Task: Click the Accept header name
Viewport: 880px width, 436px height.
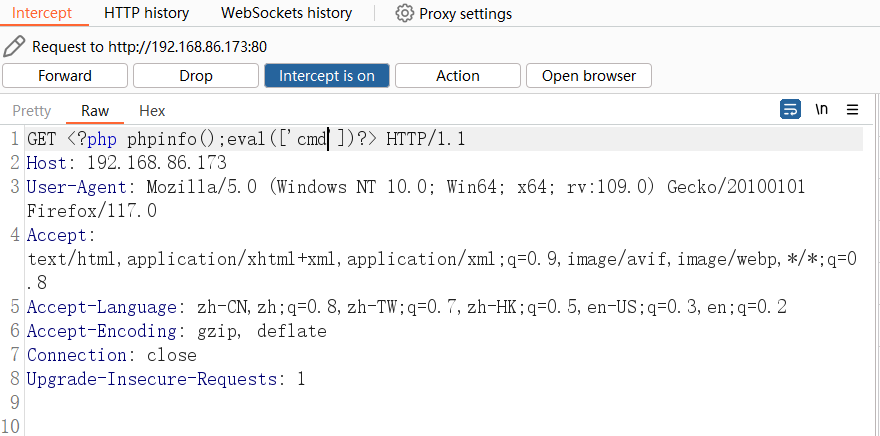Action: (x=57, y=235)
